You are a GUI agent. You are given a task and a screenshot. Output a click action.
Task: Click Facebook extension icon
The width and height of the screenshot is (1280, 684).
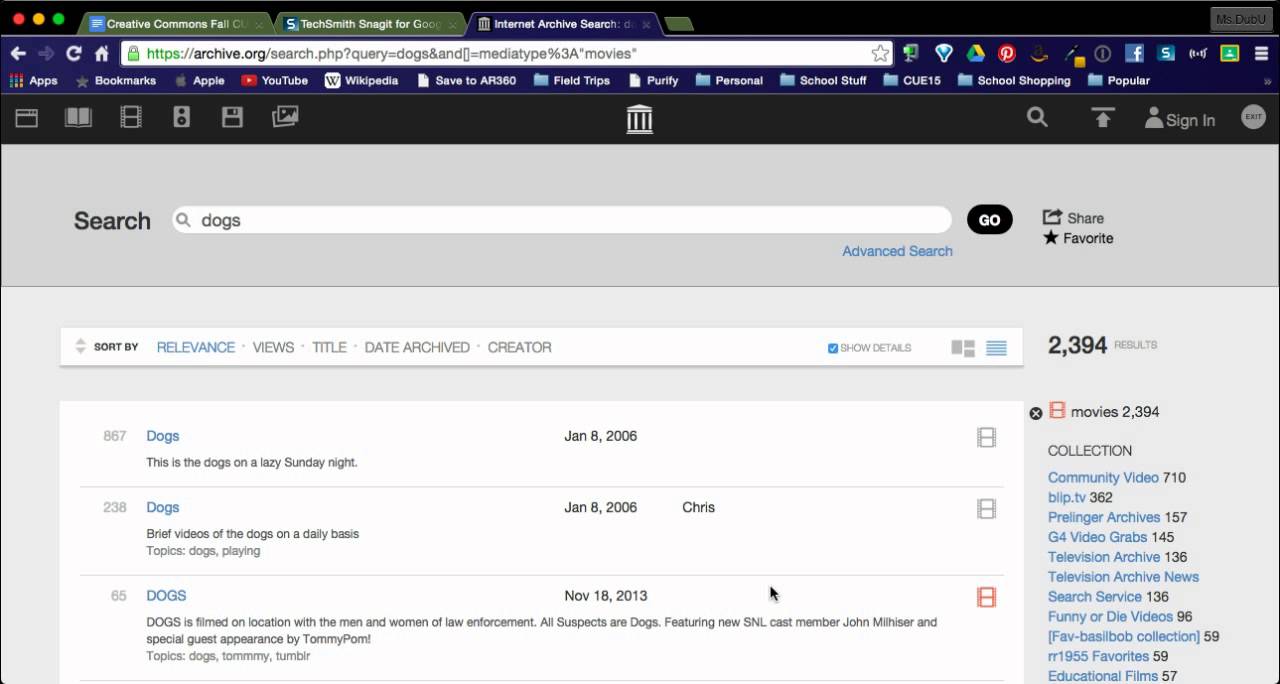click(1134, 53)
